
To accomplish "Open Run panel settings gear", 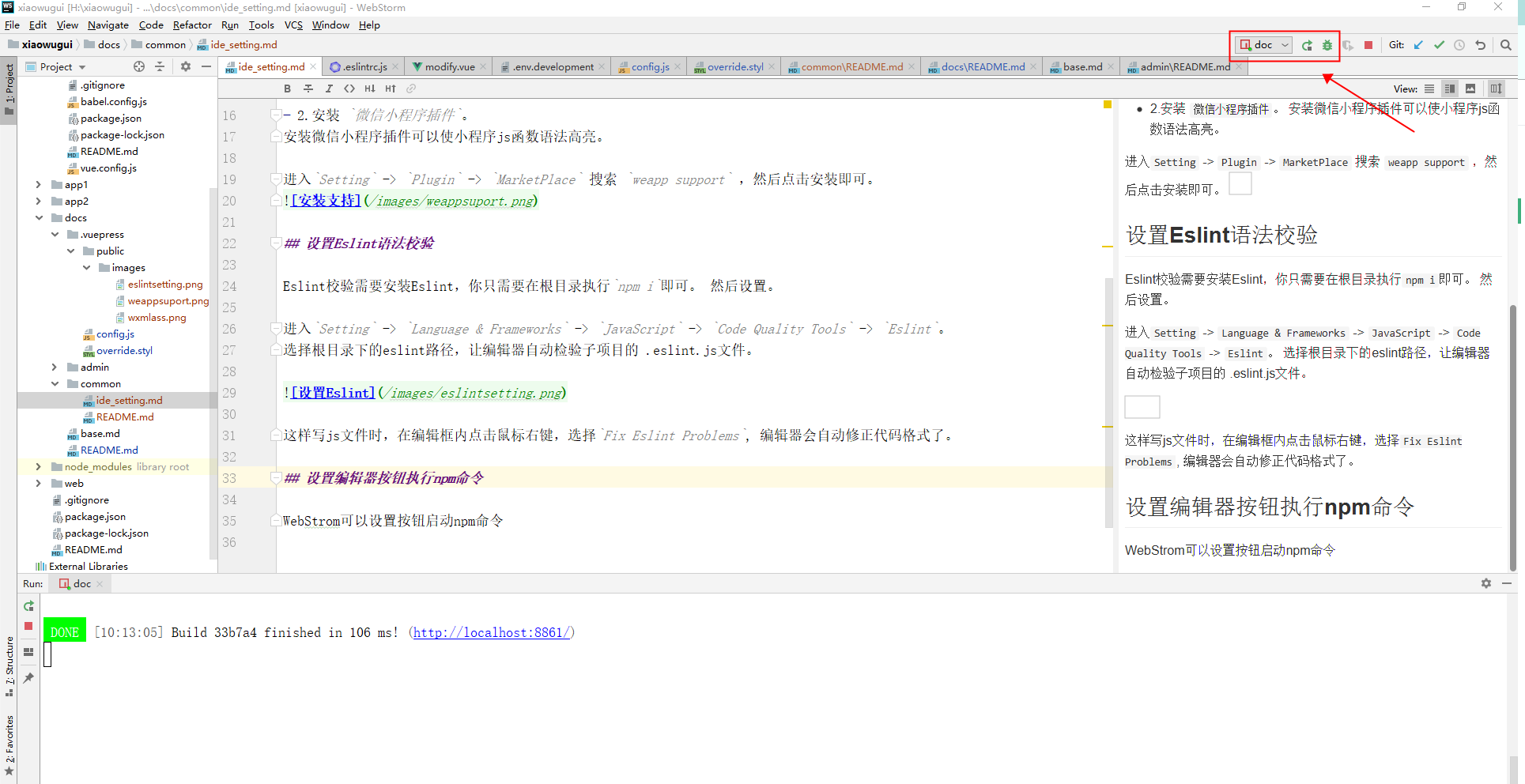I will [1486, 583].
